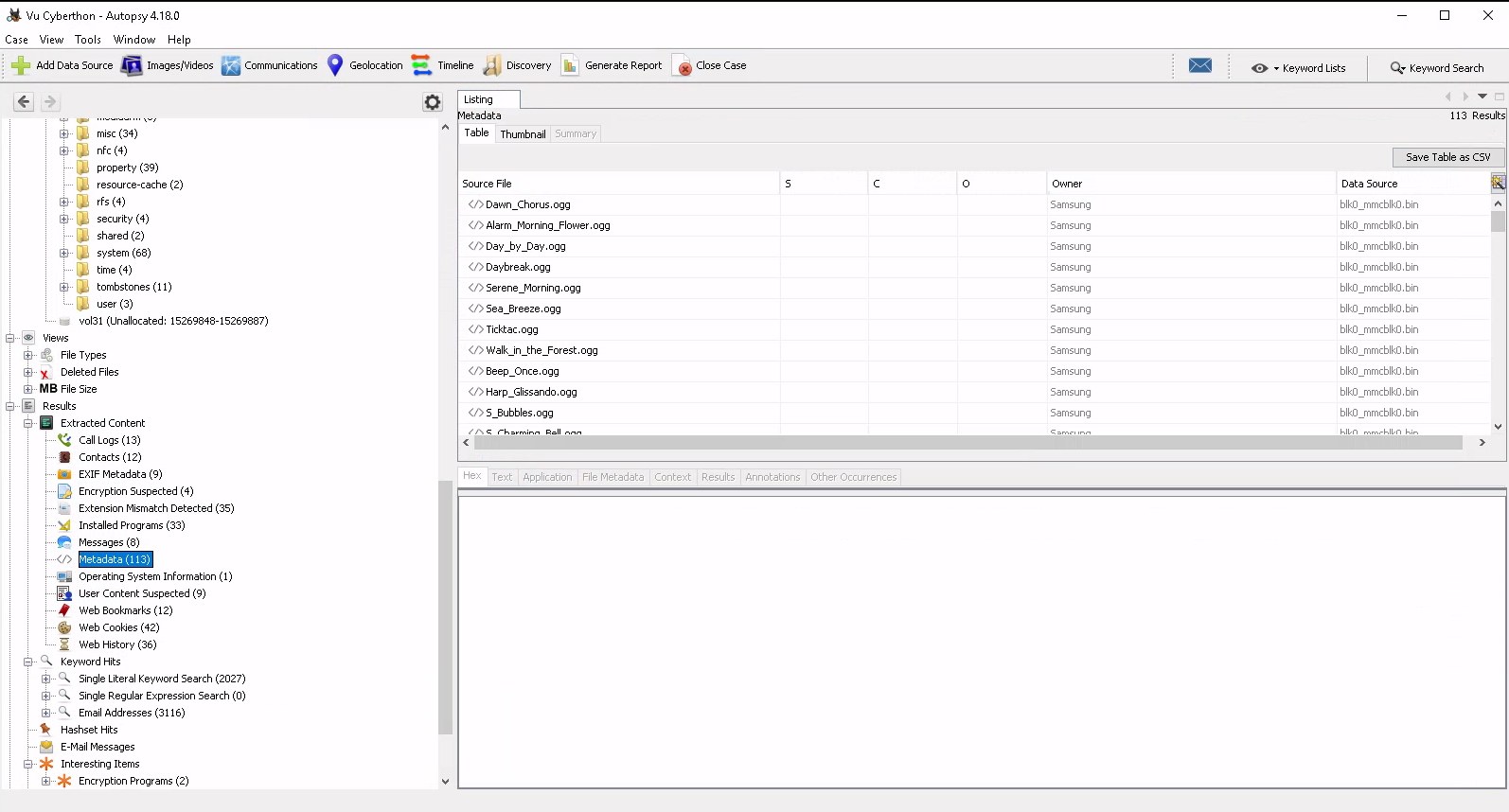Click the Encryption Suspected lock icon
This screenshot has width=1509, height=812.
(x=64, y=491)
